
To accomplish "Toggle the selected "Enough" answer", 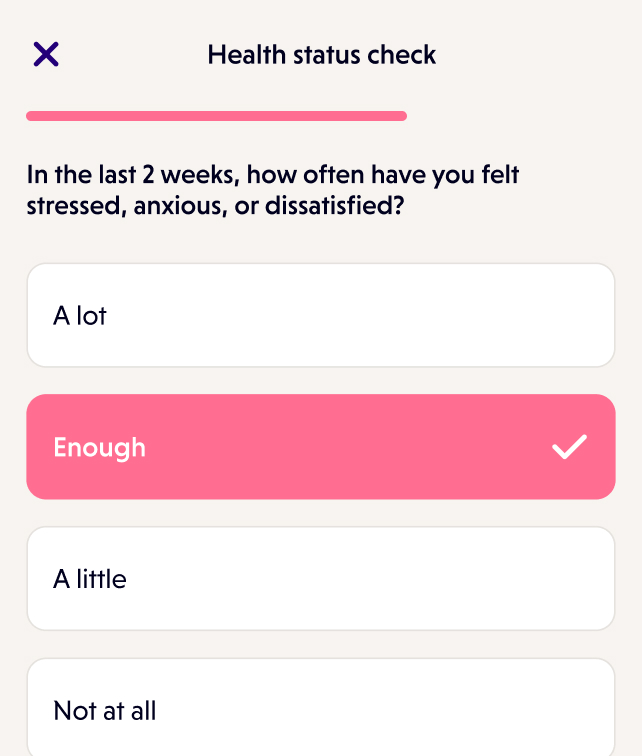I will click(320, 447).
